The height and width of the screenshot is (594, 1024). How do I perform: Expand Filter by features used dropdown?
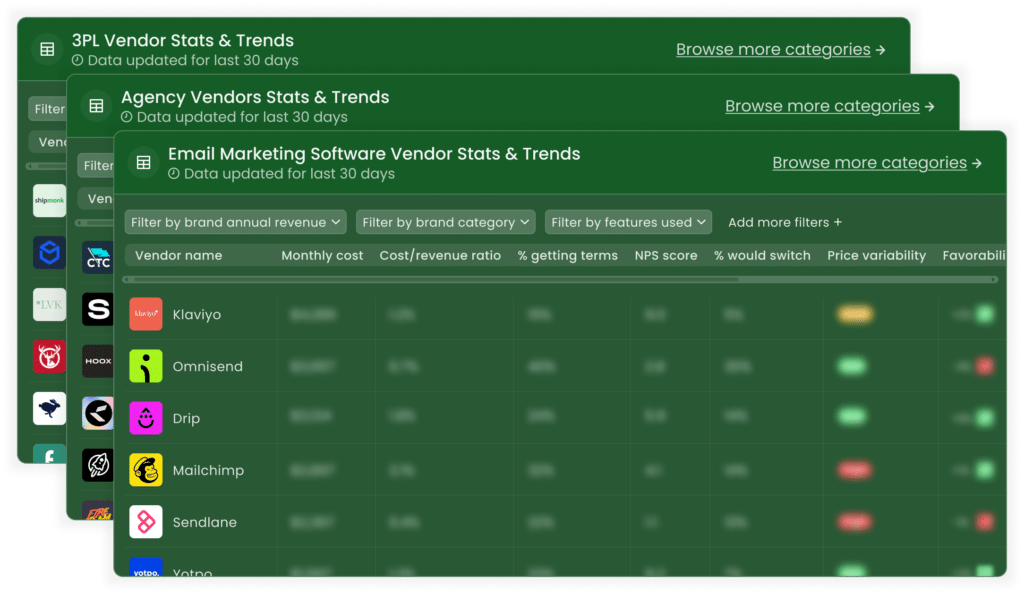[x=628, y=223]
